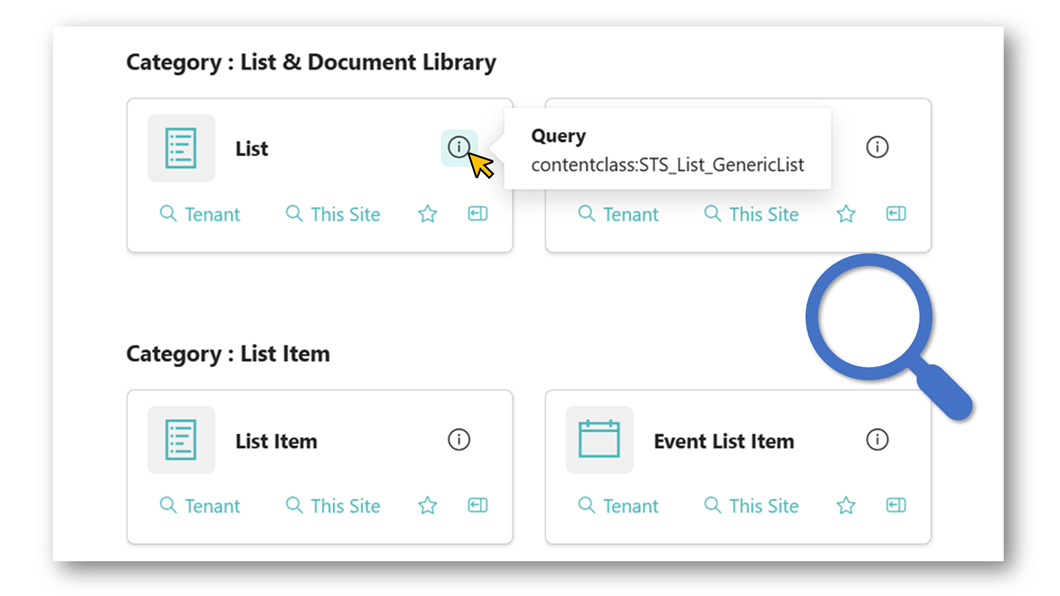Show query info for Event List Item card
The width and height of the screenshot is (1060, 596).
[877, 440]
